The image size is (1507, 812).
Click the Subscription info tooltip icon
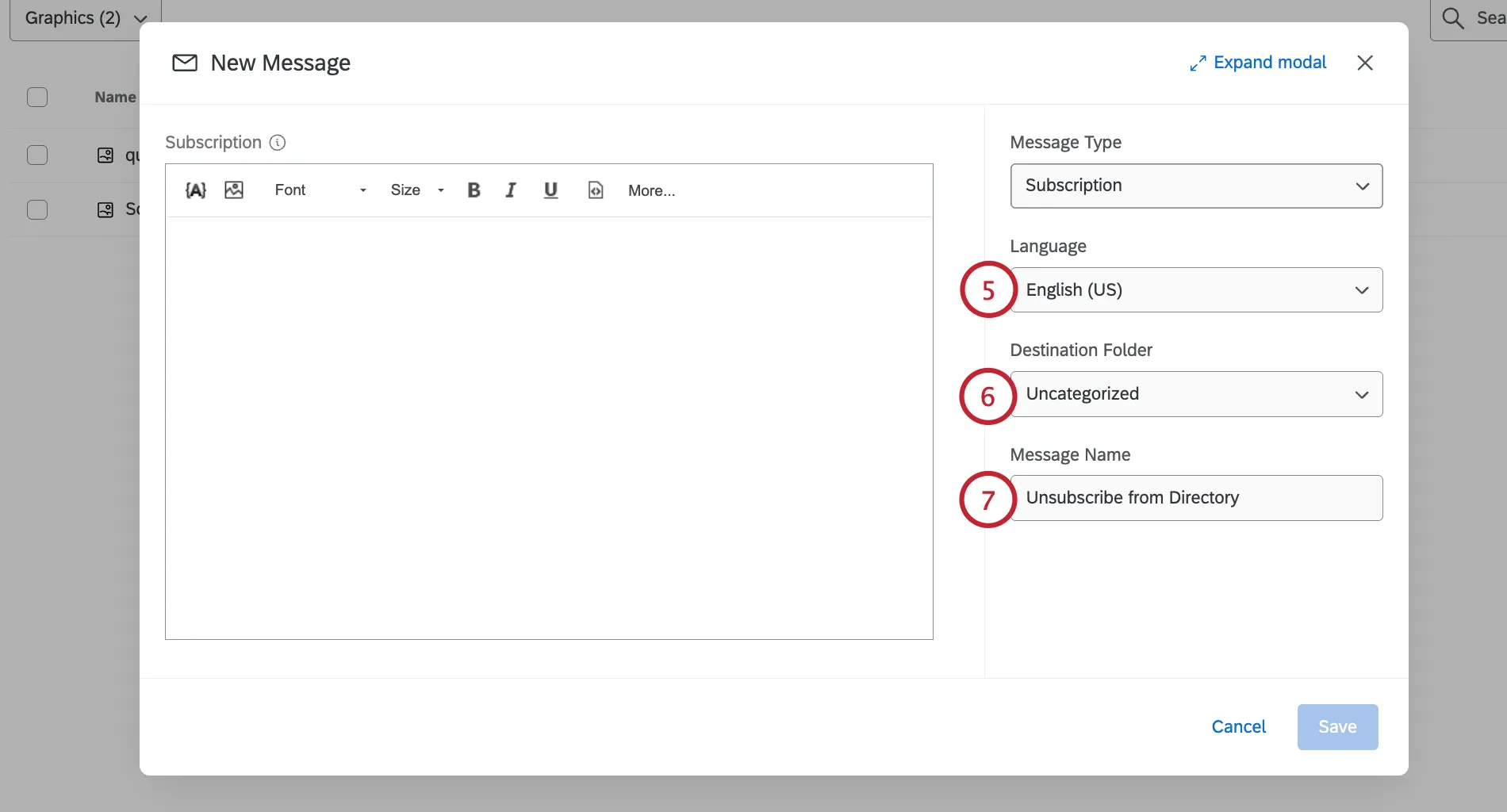coord(277,143)
